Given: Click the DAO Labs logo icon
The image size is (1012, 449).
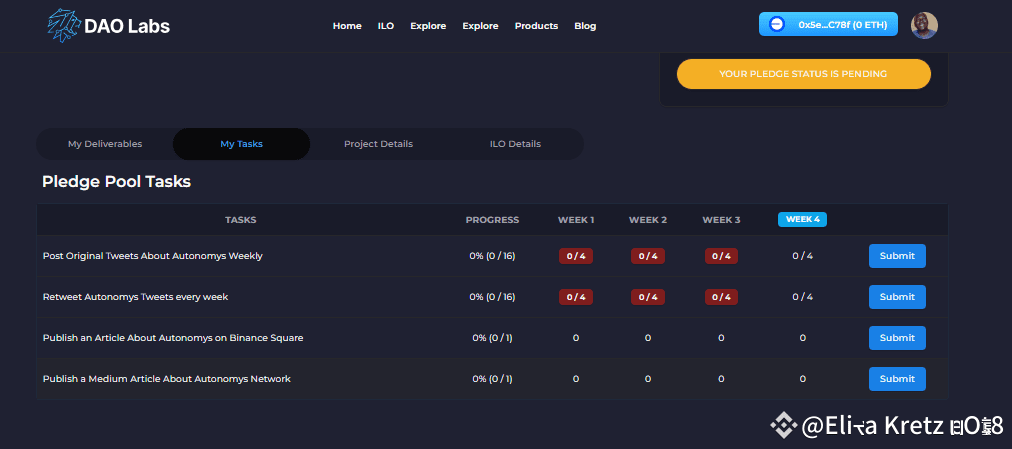Looking at the screenshot, I should click(x=63, y=26).
